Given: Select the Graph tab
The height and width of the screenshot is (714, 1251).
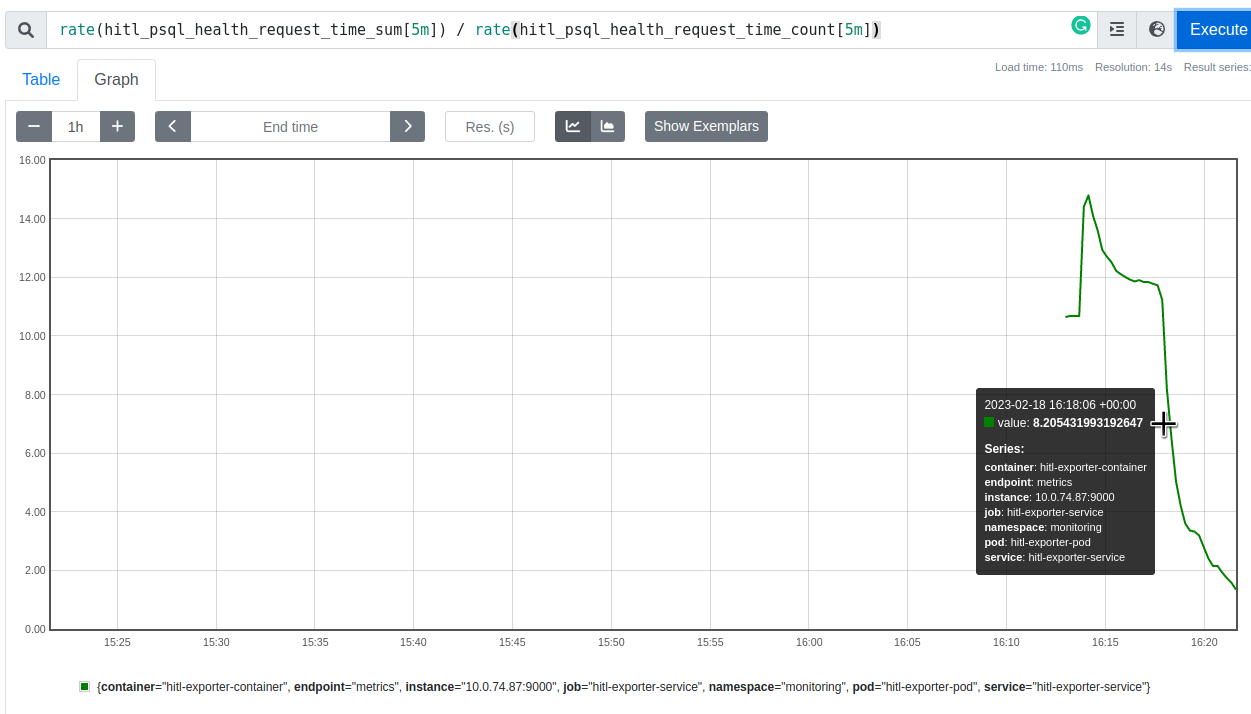Looking at the screenshot, I should tap(116, 79).
